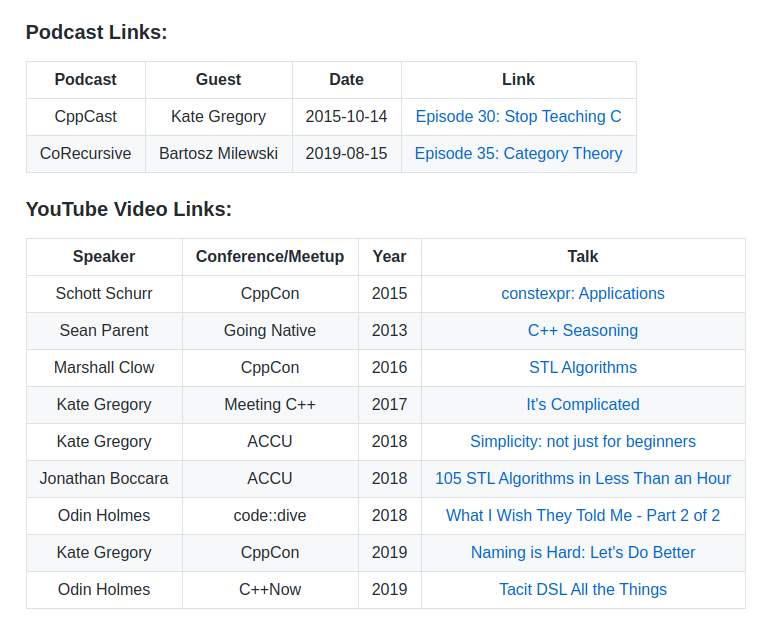Screen dimensions: 776x629
Task: Click the Meeting C++ conference cell
Action: 270,405
